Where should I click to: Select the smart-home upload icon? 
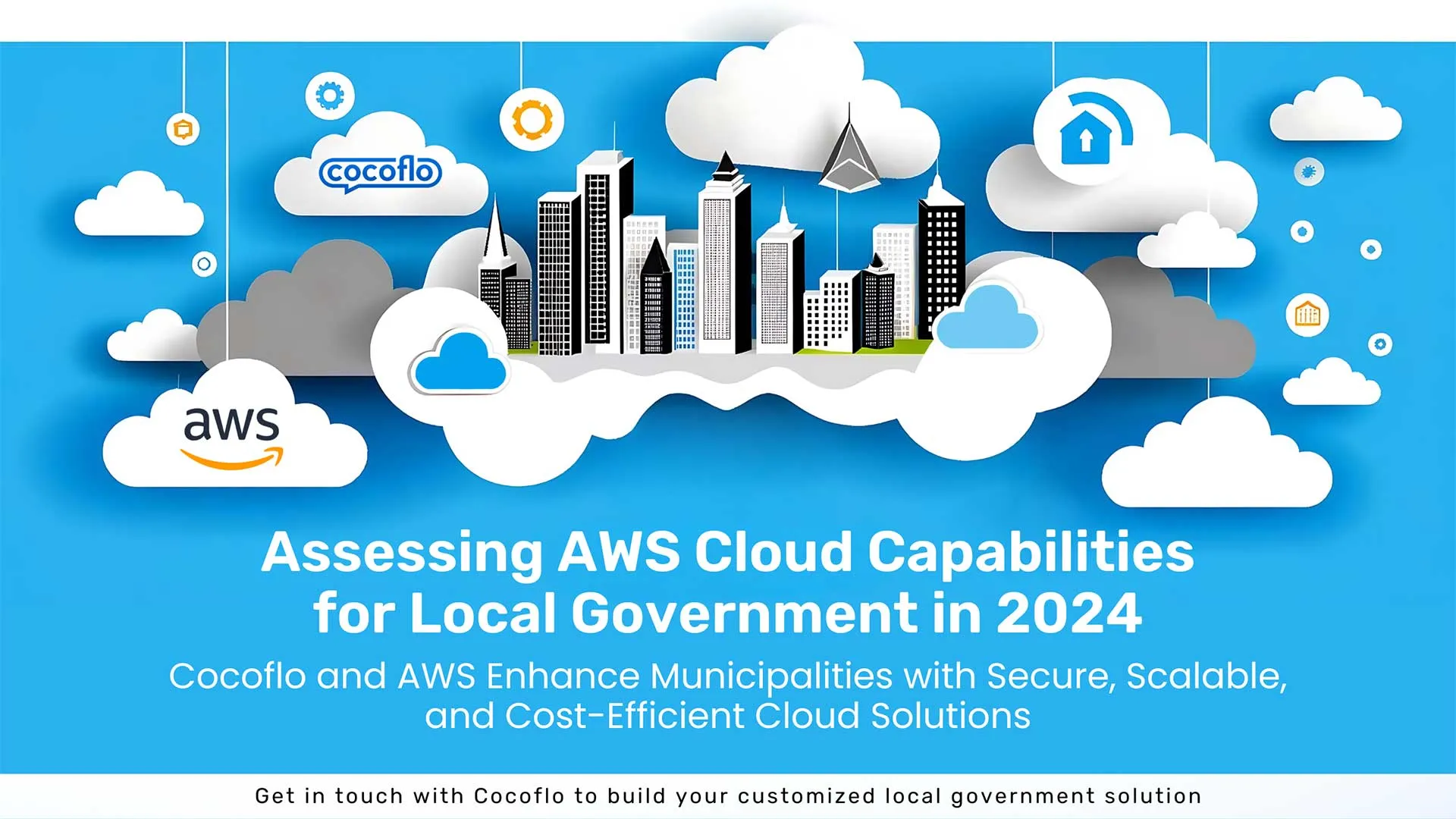pos(1084,135)
